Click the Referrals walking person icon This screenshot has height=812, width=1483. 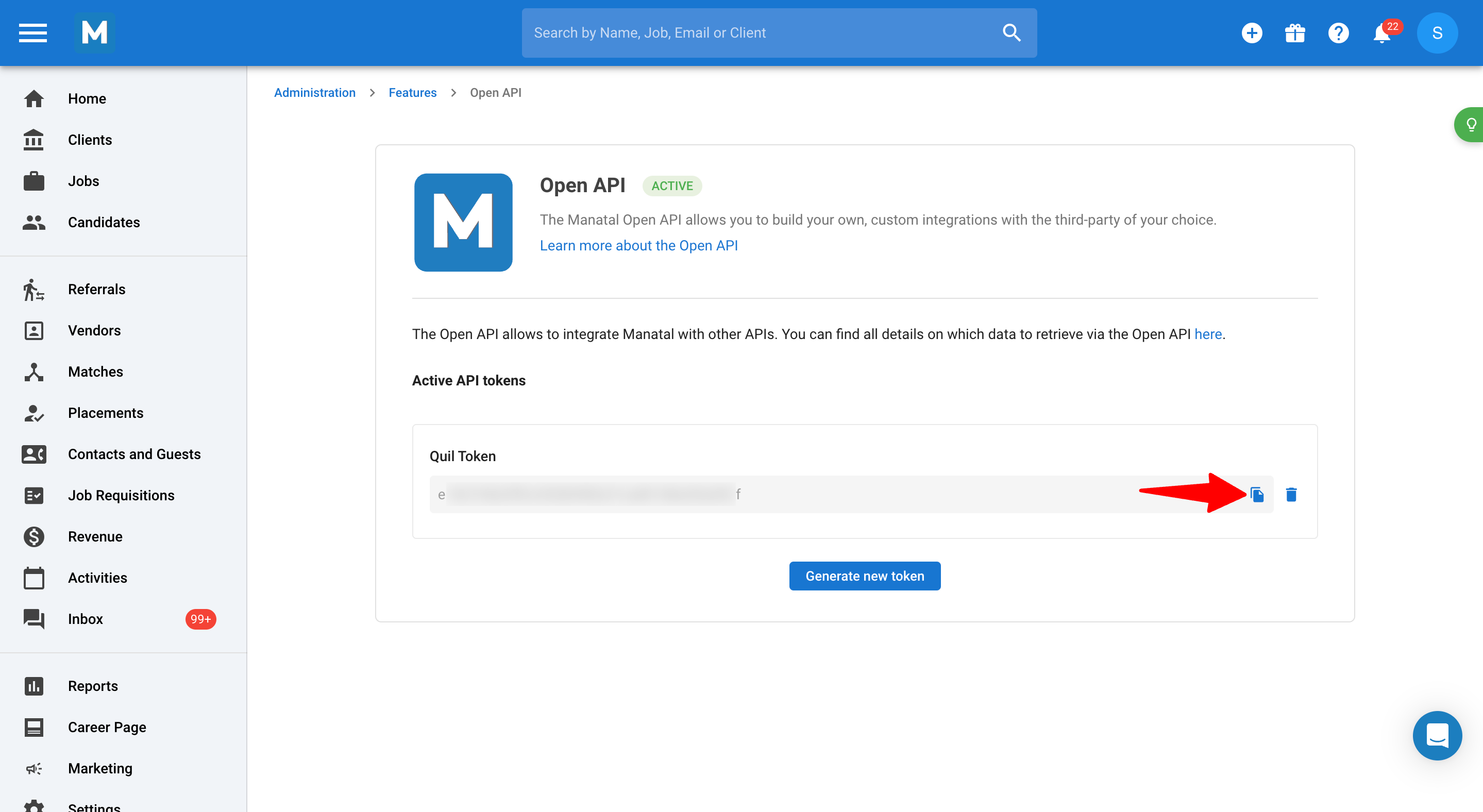click(34, 290)
